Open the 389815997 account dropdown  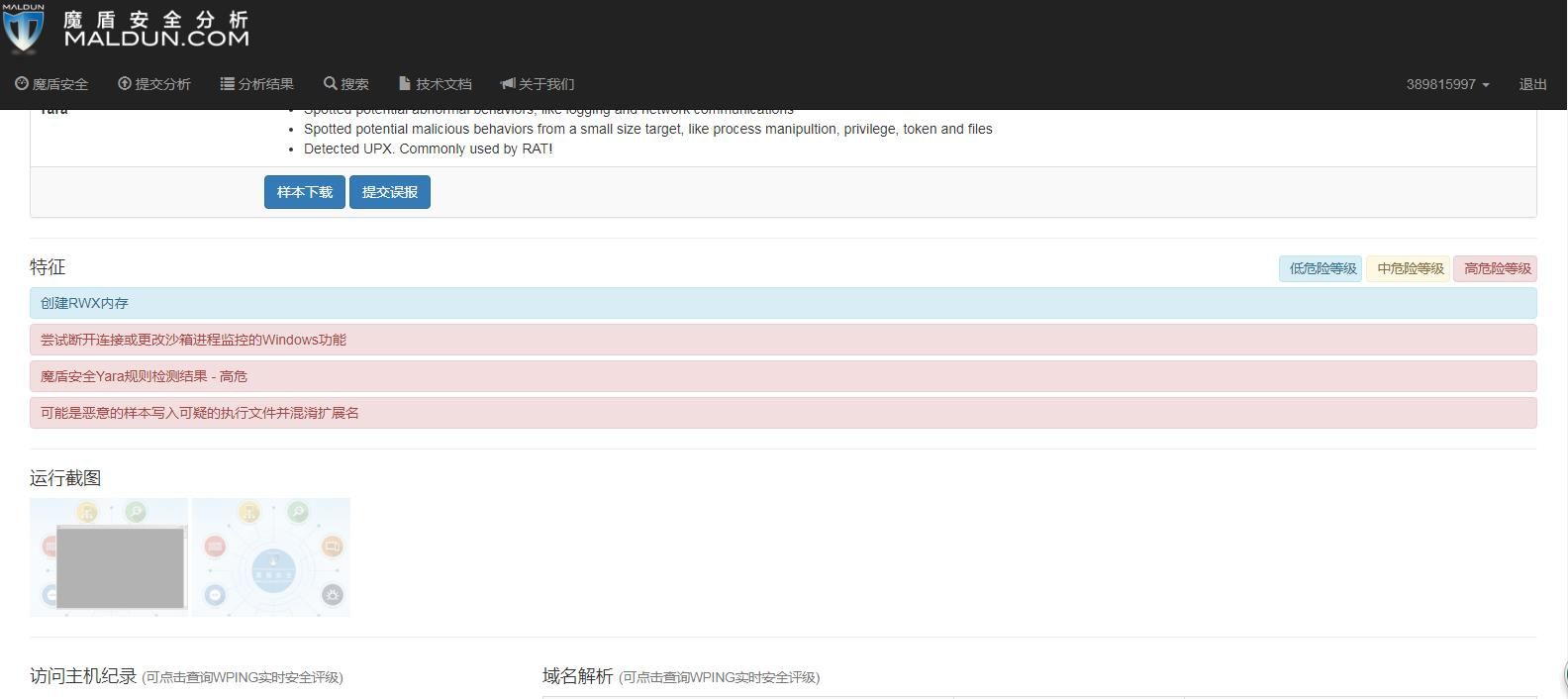pos(1447,84)
